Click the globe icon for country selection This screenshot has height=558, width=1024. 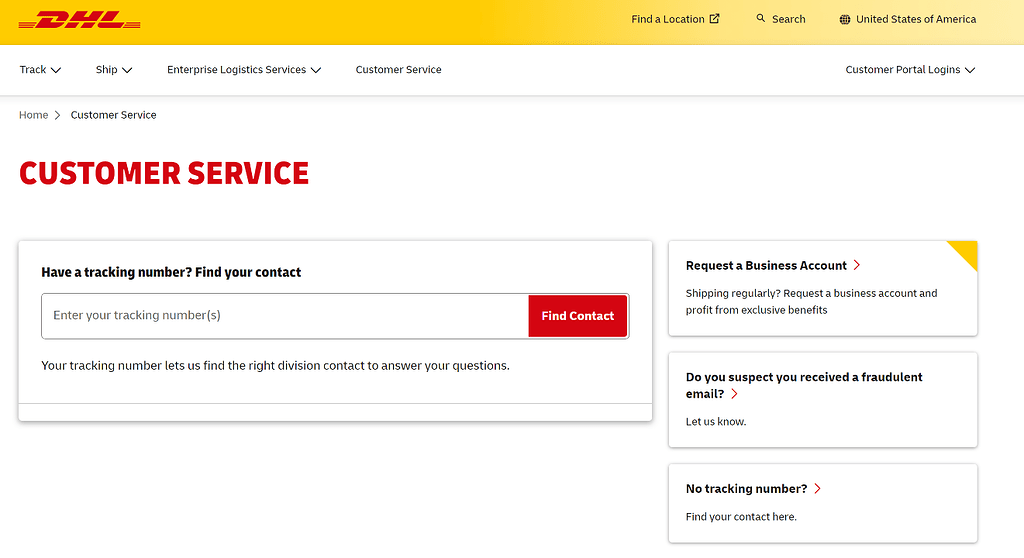[845, 20]
